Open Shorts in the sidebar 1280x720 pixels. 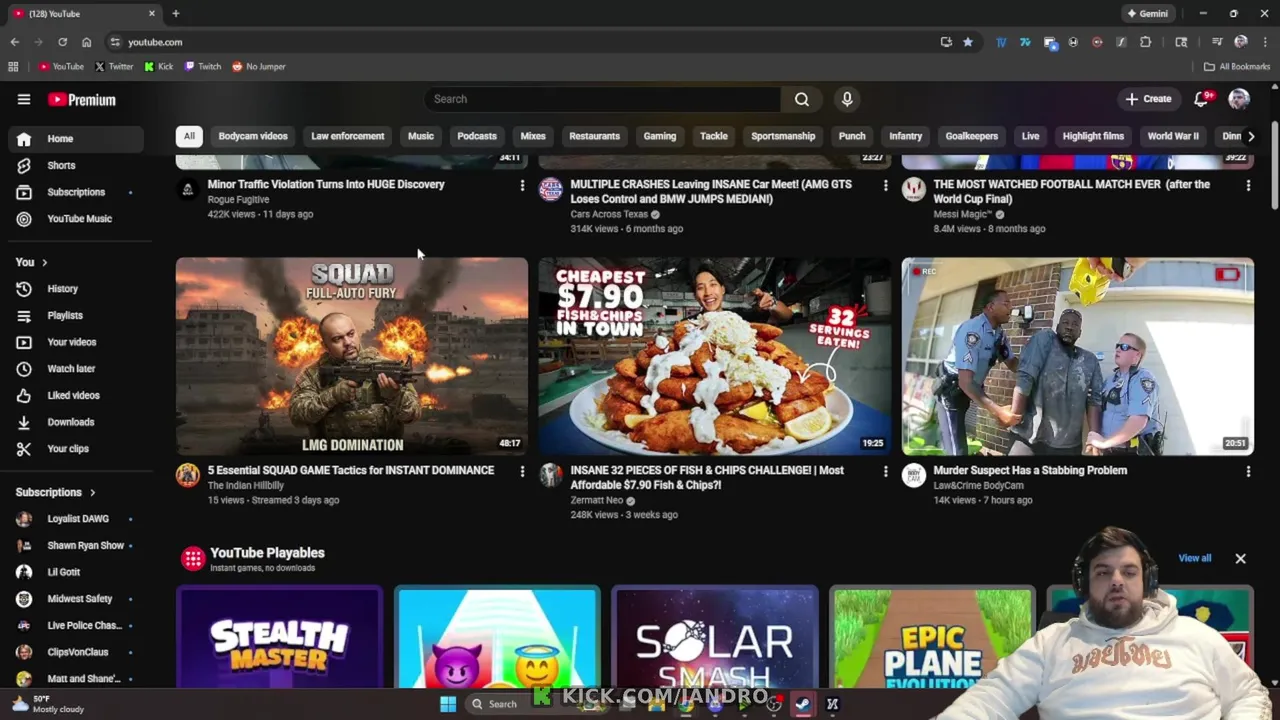(x=76, y=165)
